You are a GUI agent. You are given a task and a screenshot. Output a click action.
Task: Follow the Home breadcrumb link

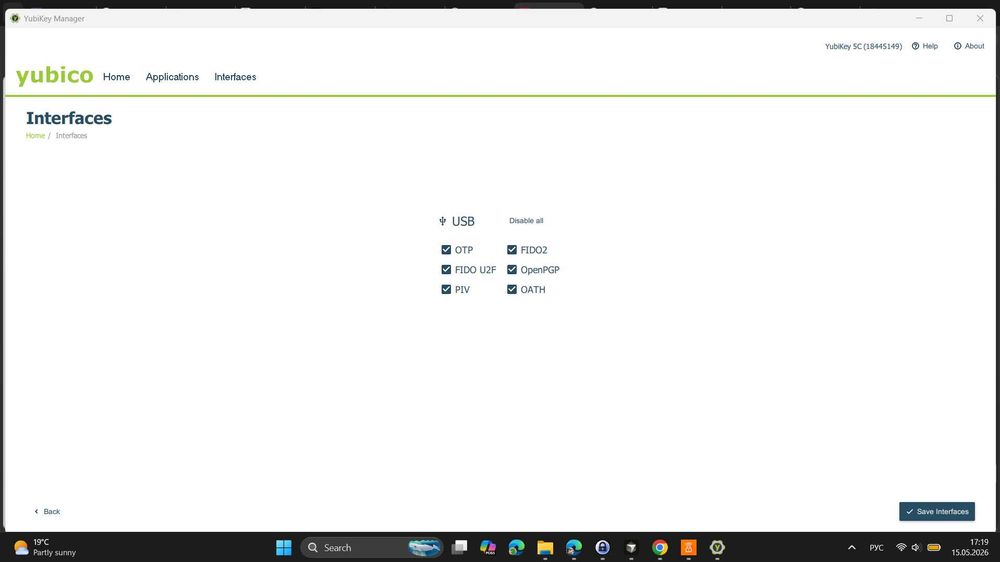click(35, 135)
